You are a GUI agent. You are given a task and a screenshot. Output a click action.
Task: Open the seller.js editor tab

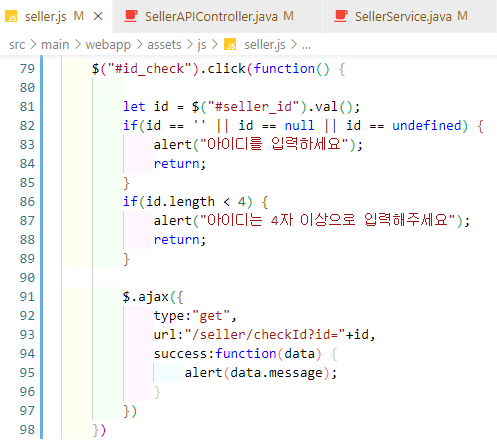pyautogui.click(x=56, y=16)
